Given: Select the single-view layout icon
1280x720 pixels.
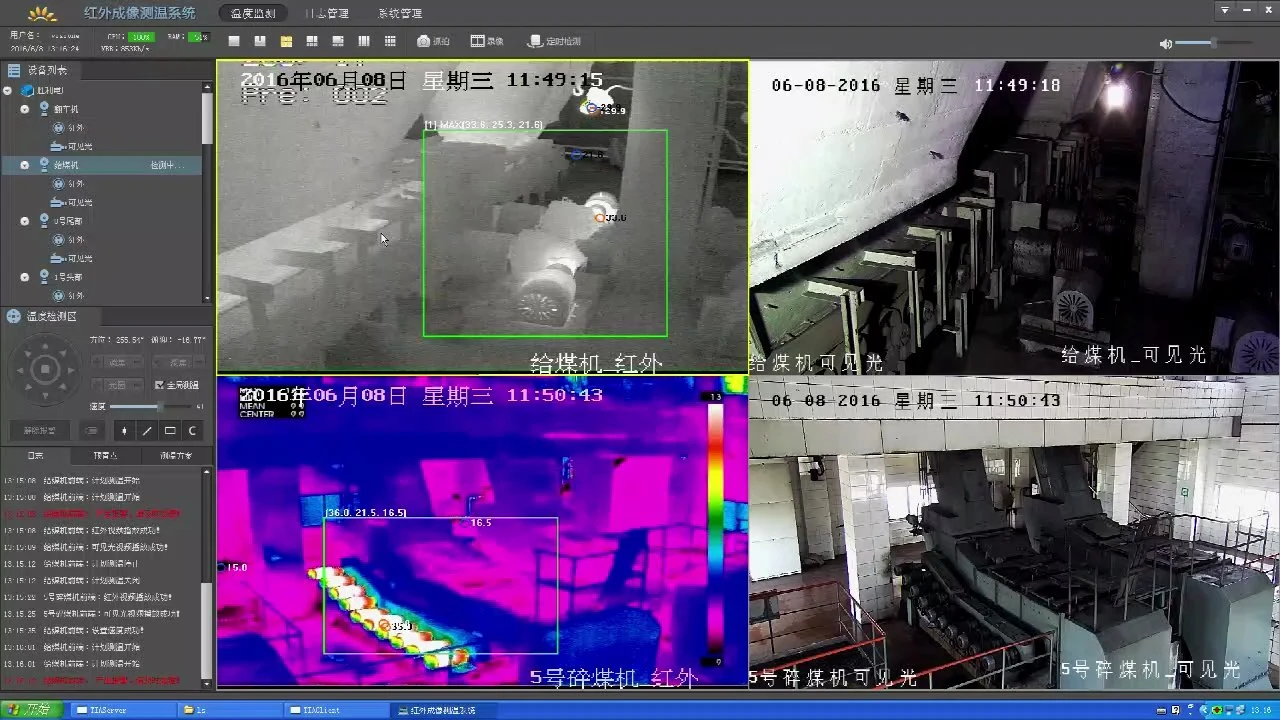Looking at the screenshot, I should point(234,41).
